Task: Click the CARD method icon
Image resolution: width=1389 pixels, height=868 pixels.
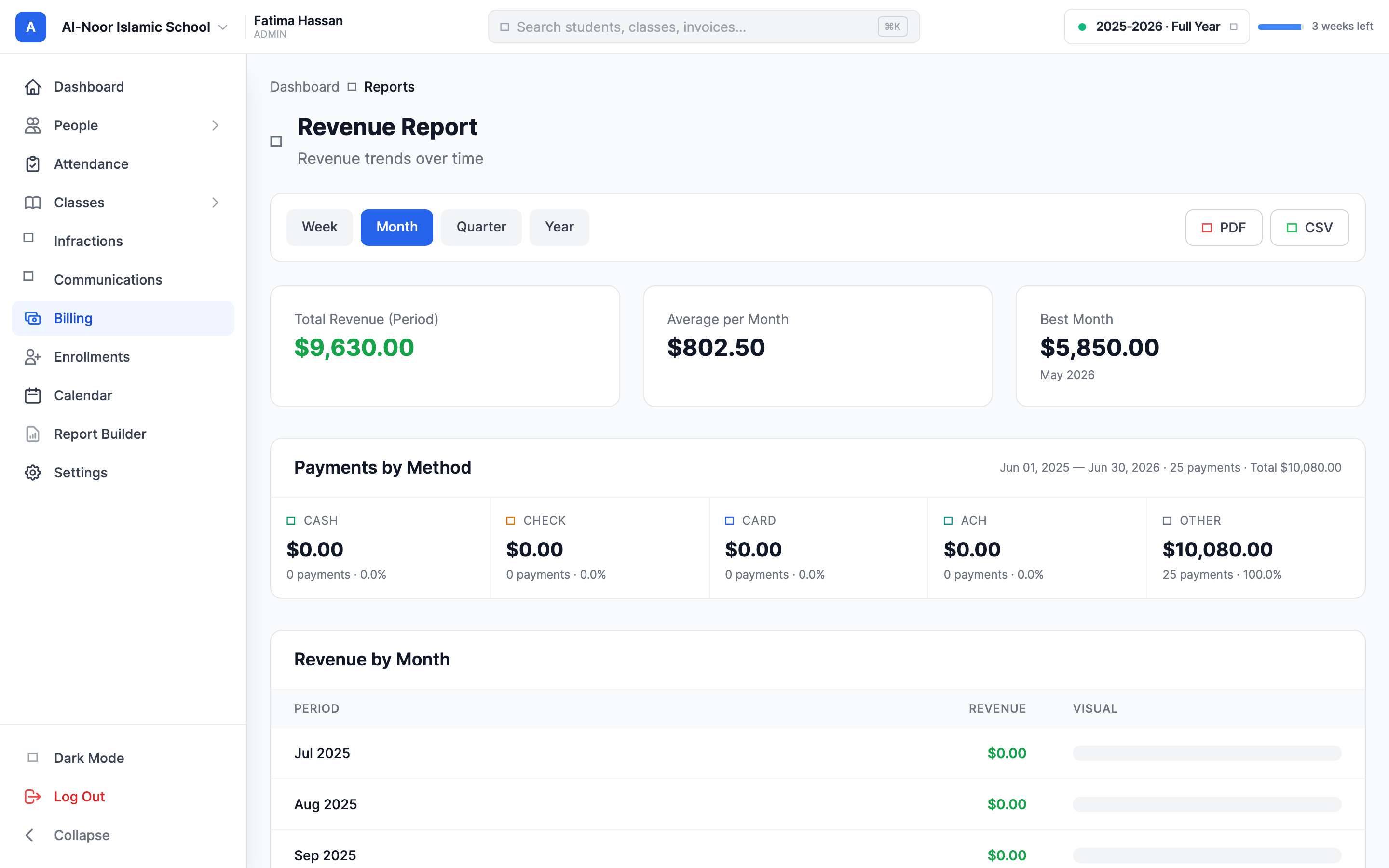Action: point(730,521)
